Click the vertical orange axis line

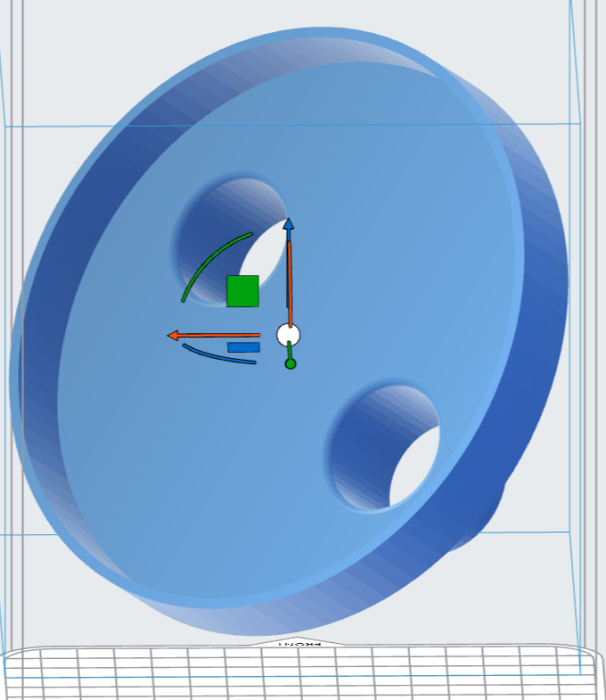290,280
